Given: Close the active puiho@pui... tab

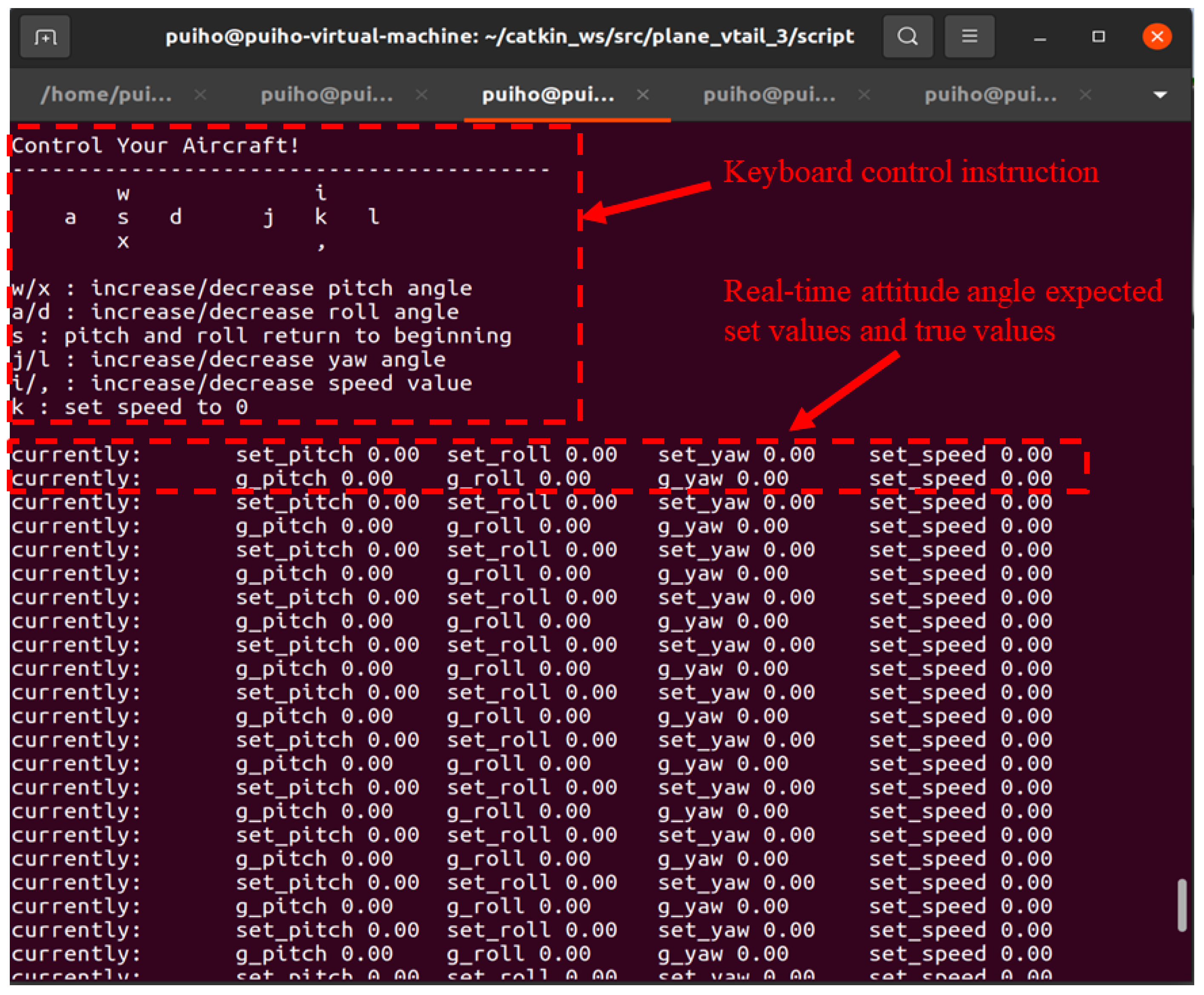Looking at the screenshot, I should point(643,94).
